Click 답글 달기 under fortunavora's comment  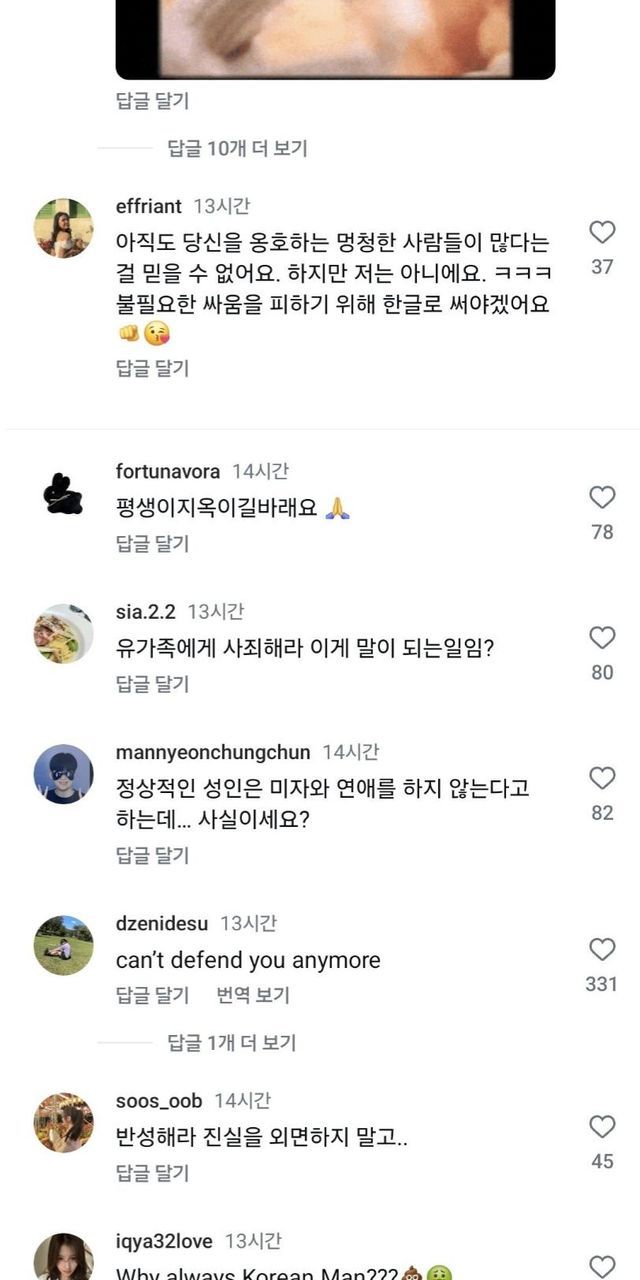tap(152, 544)
